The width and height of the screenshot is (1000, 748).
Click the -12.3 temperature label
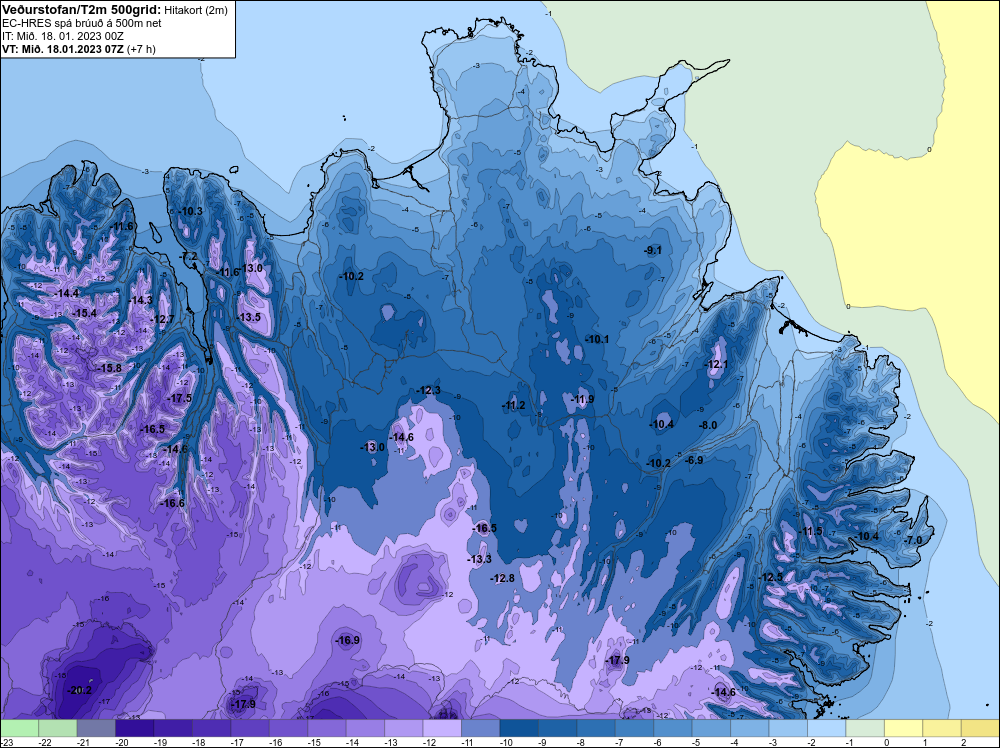point(429,390)
